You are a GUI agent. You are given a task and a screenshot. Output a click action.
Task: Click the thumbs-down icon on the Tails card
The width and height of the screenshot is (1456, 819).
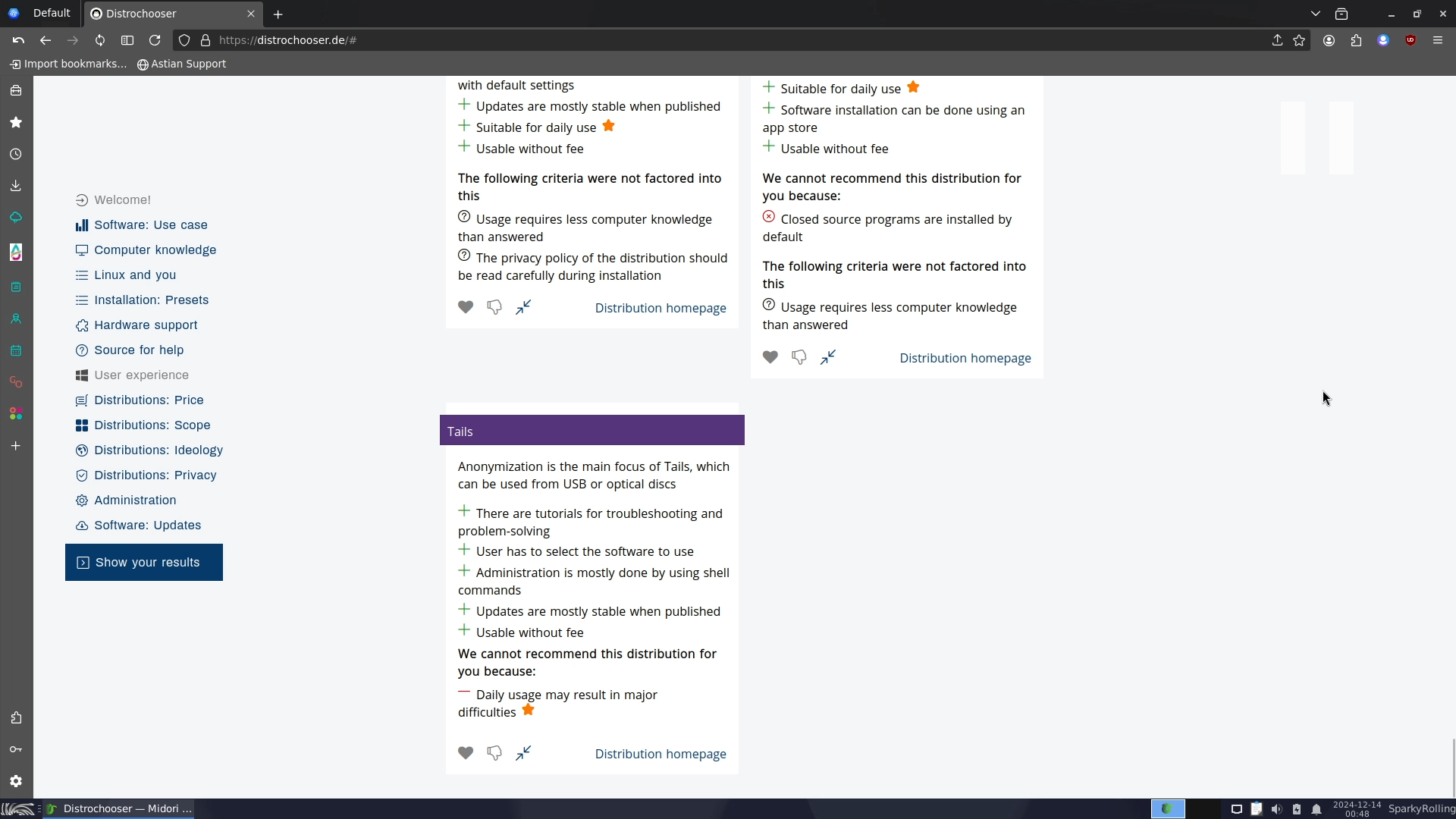click(x=494, y=753)
